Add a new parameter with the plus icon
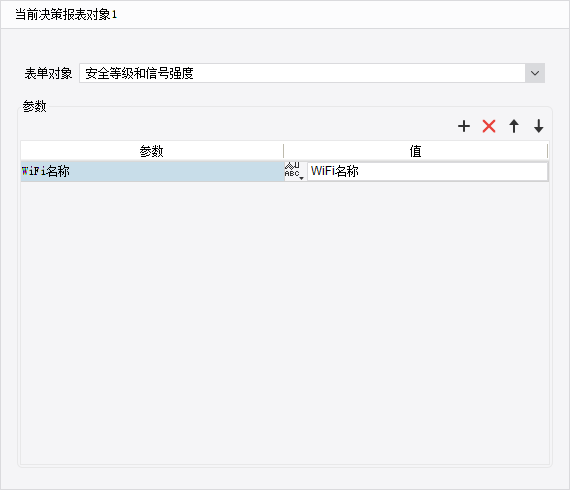Screen dimensions: 570x490 (x=464, y=126)
